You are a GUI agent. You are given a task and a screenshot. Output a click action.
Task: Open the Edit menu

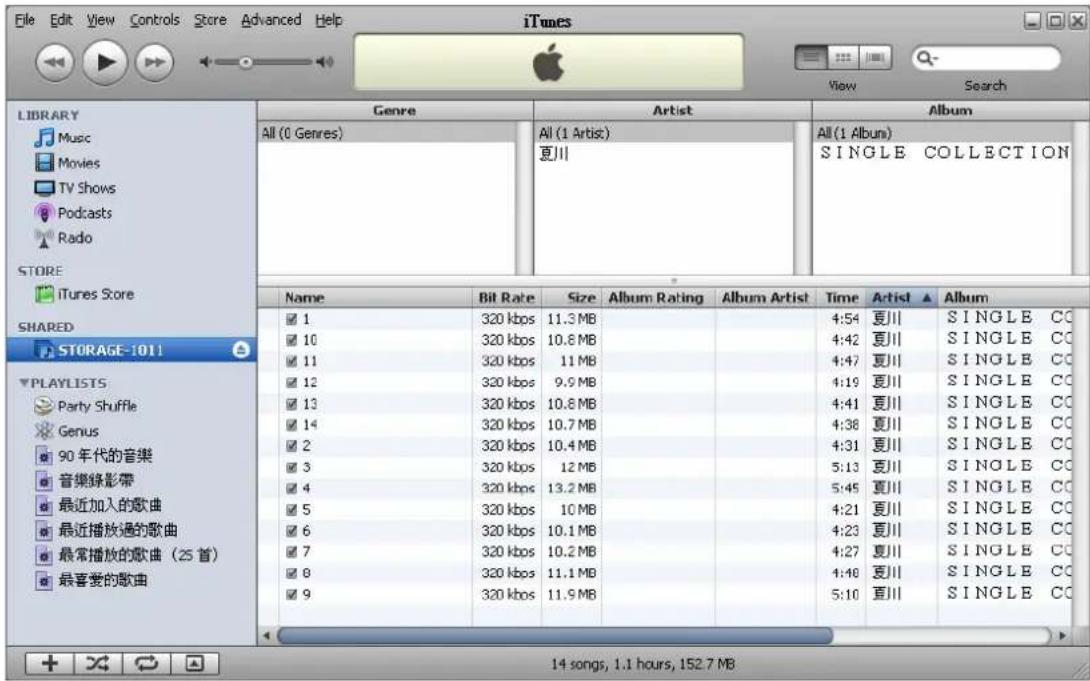60,20
